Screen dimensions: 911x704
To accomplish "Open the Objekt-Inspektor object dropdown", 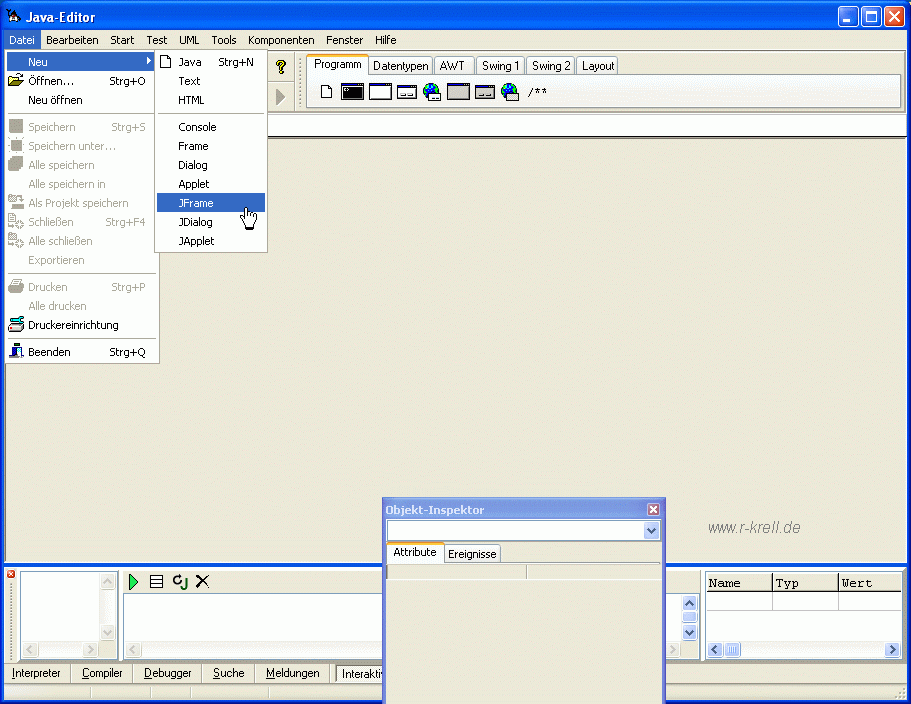I will [652, 531].
